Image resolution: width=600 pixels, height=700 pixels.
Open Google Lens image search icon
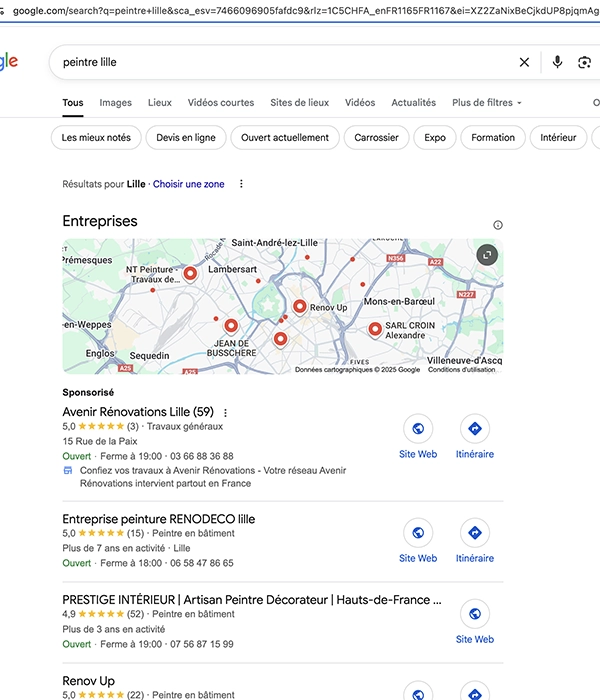[x=584, y=62]
